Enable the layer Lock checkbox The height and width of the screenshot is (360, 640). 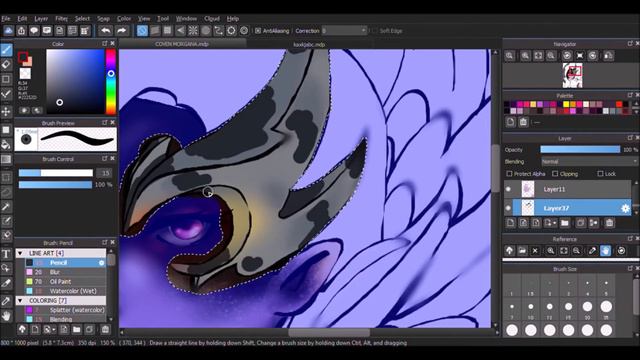(x=600, y=174)
